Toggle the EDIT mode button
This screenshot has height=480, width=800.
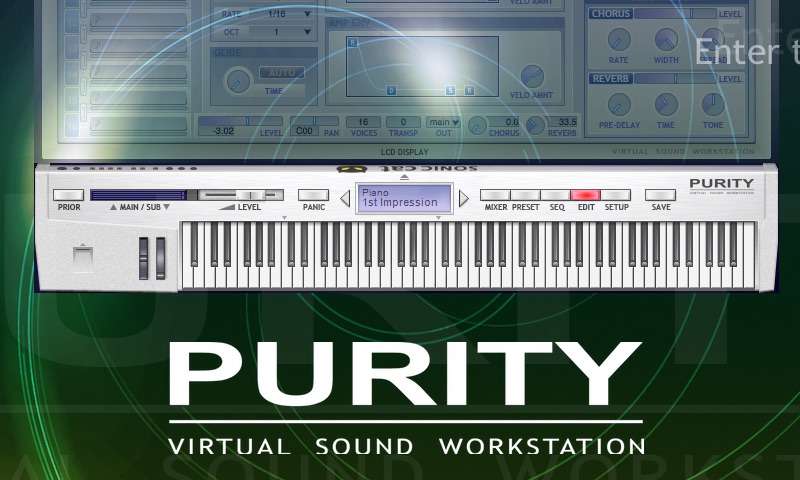coord(585,195)
